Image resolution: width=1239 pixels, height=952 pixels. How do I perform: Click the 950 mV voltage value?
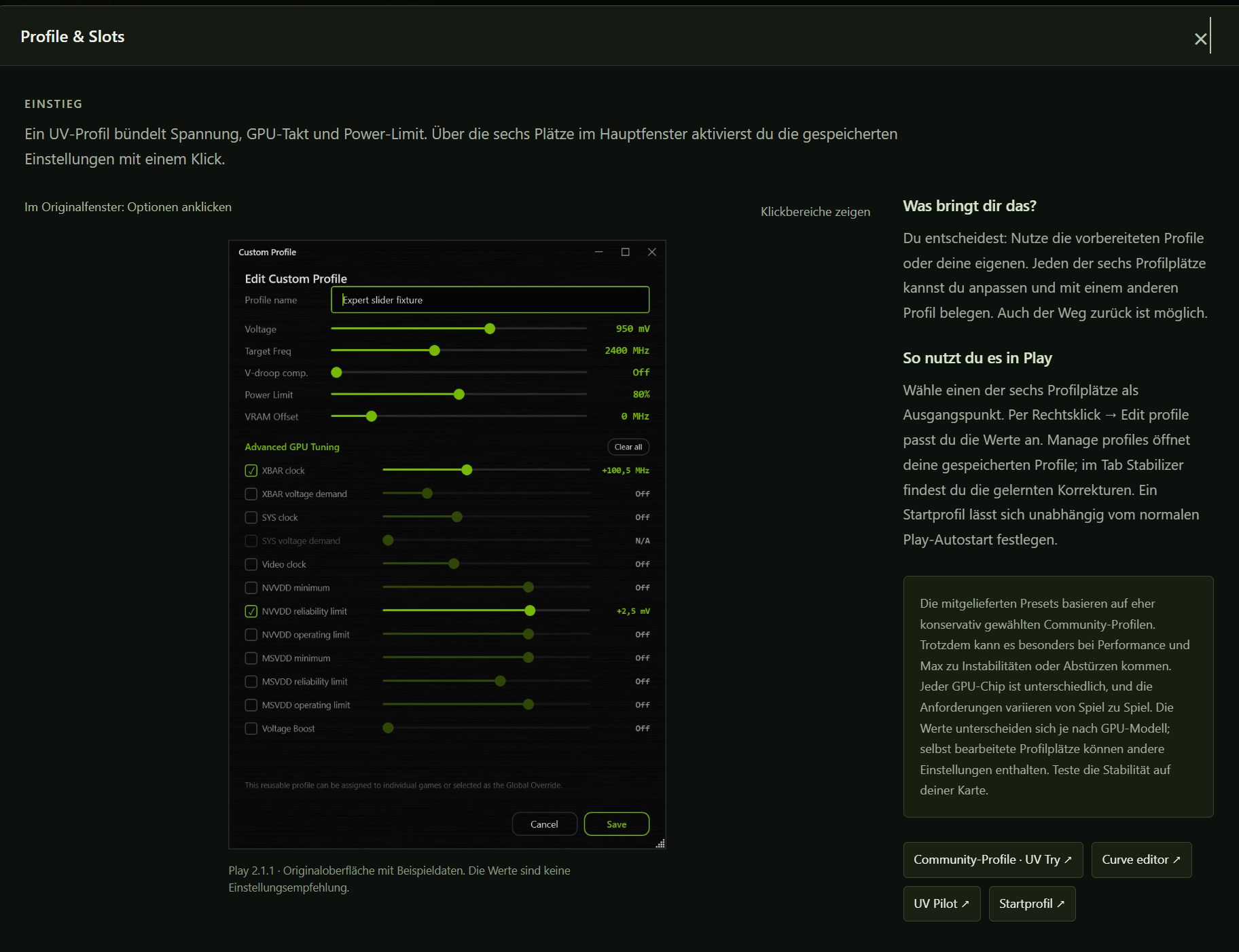tap(632, 329)
